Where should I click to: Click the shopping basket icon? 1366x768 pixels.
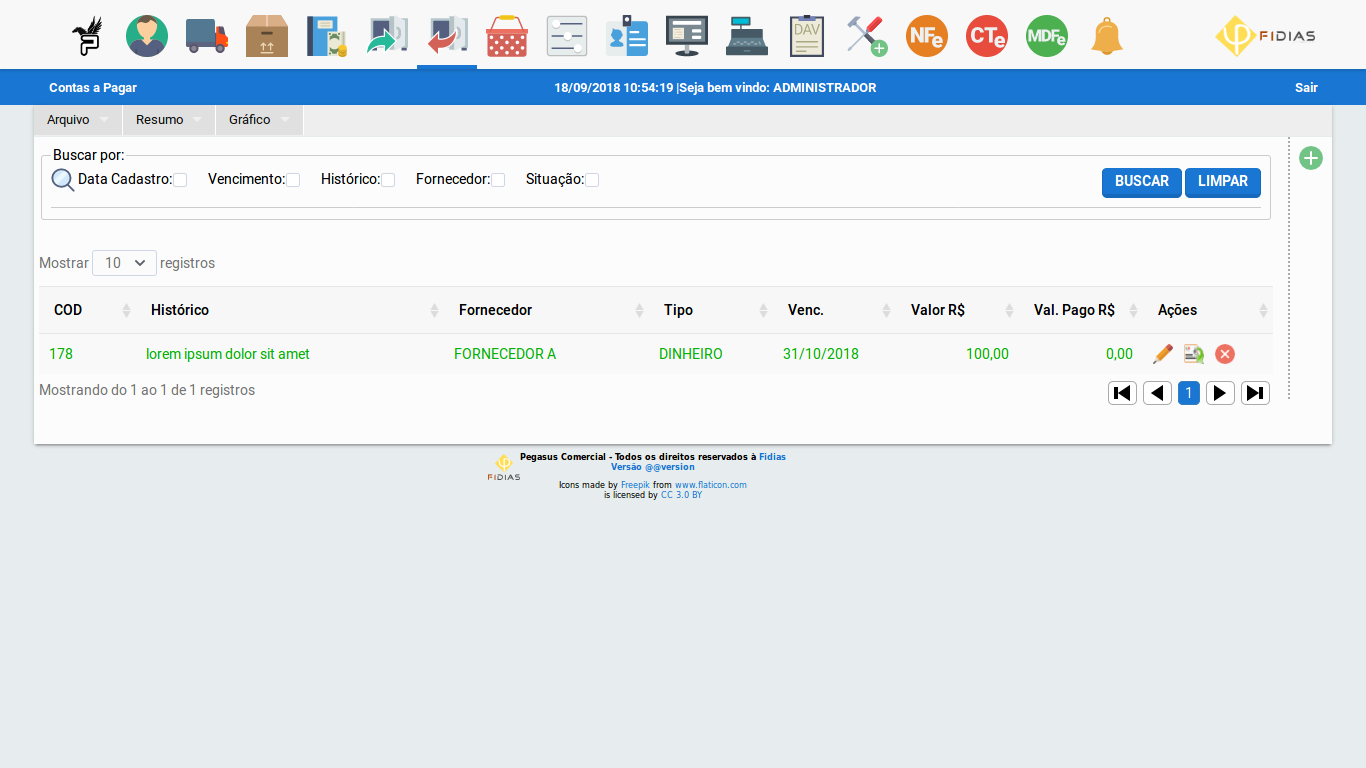(x=507, y=36)
